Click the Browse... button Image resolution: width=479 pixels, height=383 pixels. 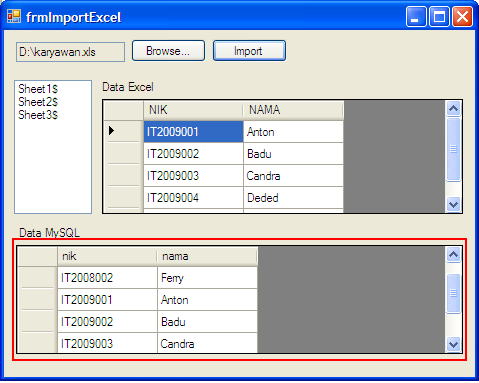pyautogui.click(x=168, y=51)
